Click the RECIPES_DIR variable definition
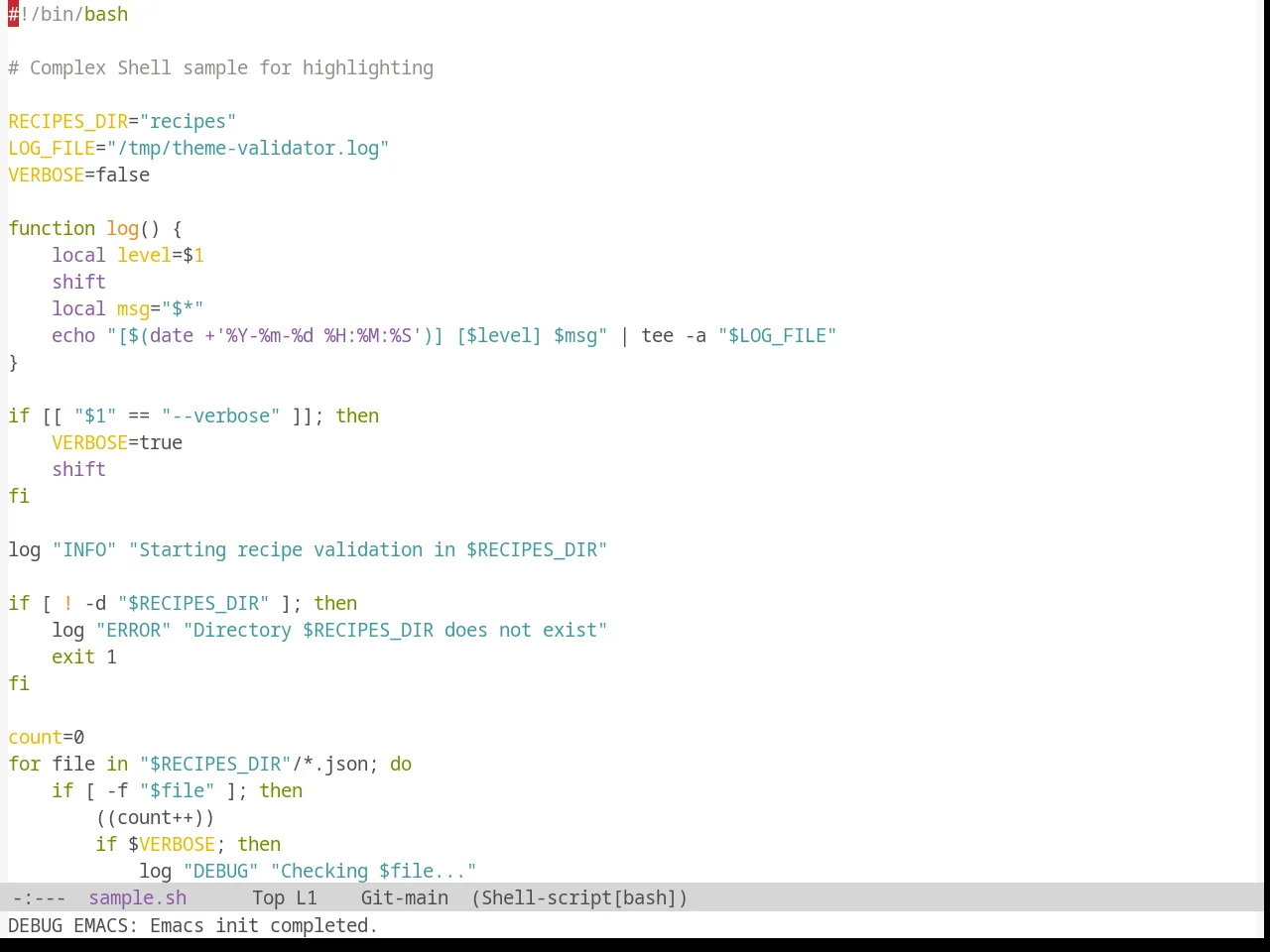Screen dimensions: 1270x952 68,121
